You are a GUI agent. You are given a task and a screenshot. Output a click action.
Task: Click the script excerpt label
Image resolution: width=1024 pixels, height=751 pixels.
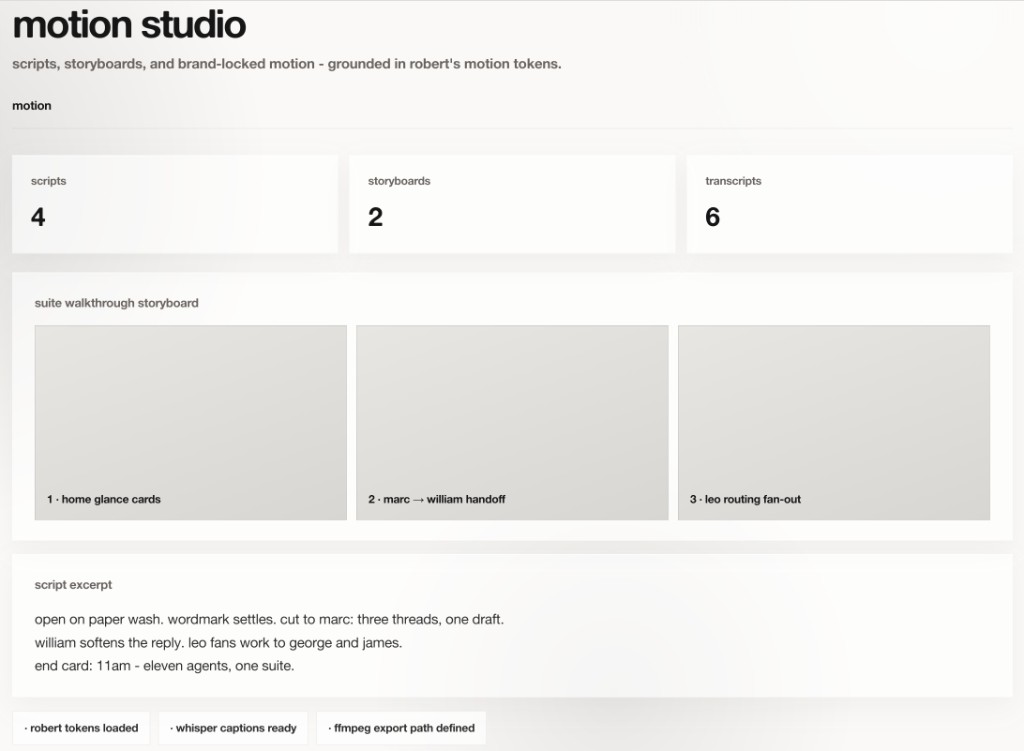tap(73, 584)
